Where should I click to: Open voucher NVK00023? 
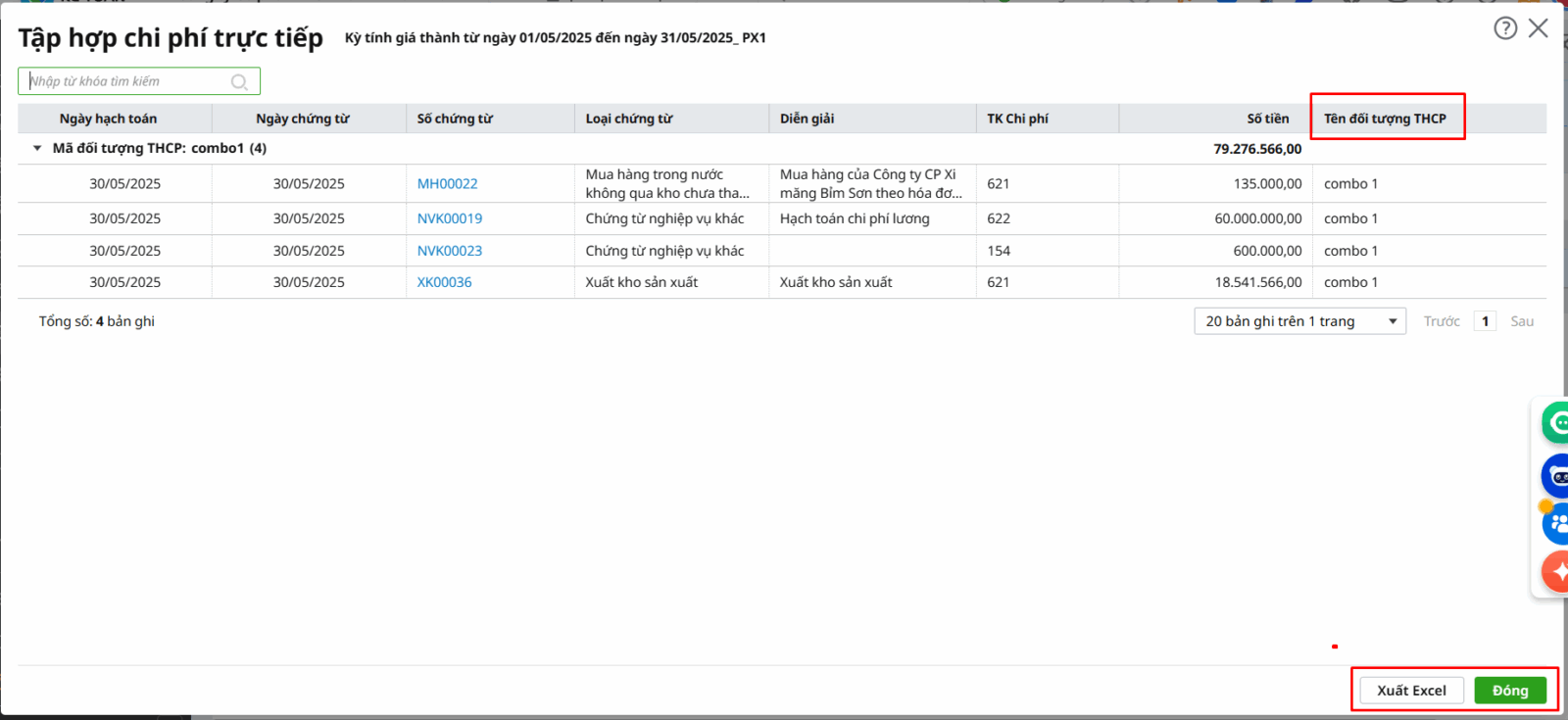tap(450, 251)
